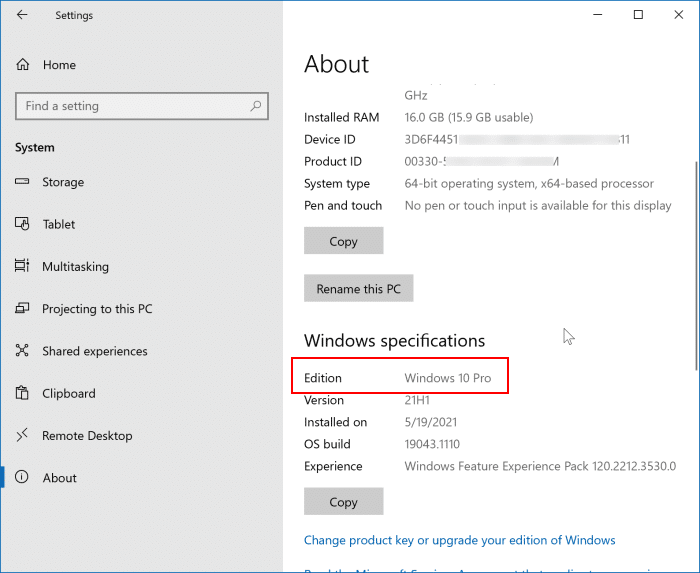Click the Pen and touch label
The width and height of the screenshot is (700, 573).
[x=342, y=205]
